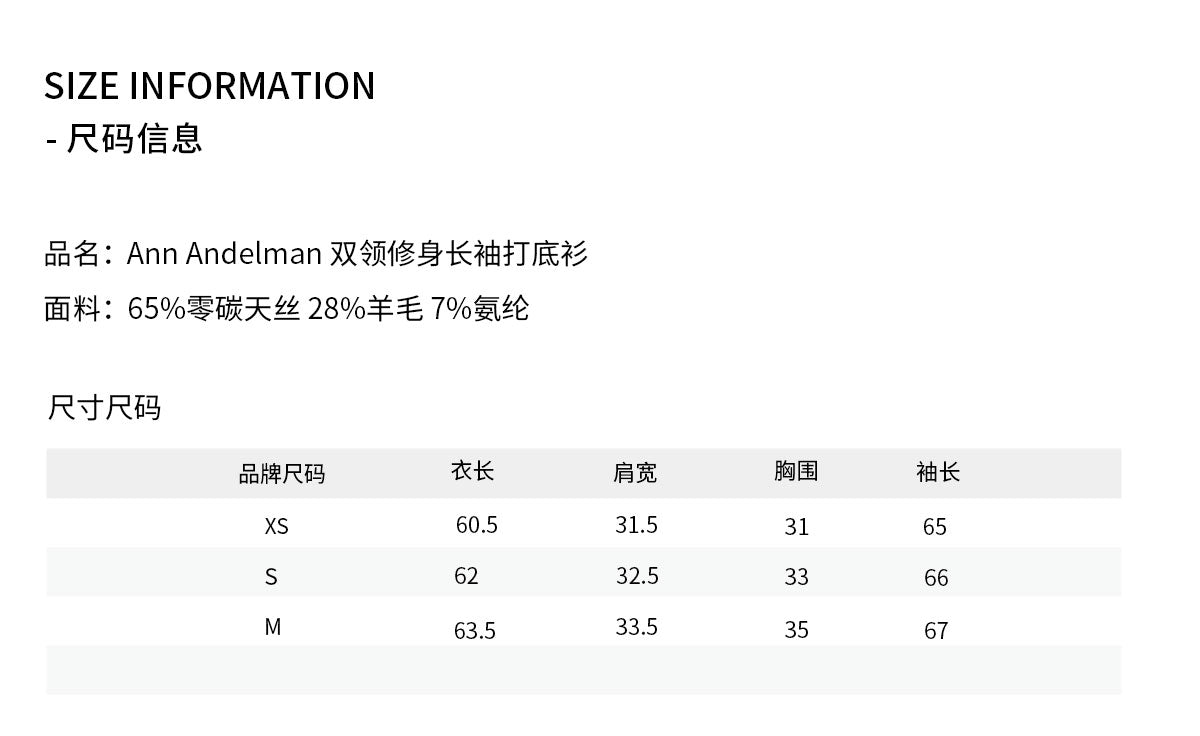Select the 肩宽 column header
The image size is (1200, 736).
click(635, 473)
